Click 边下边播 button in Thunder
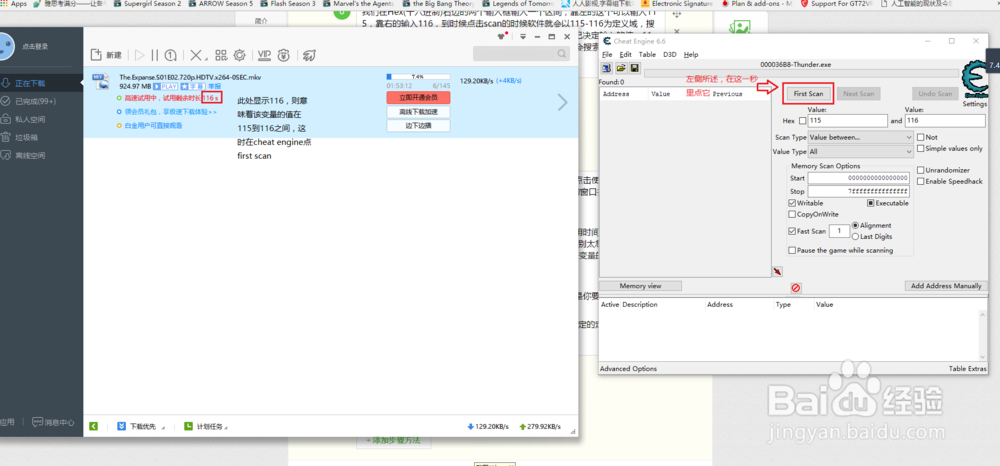The width and height of the screenshot is (1000, 466). click(418, 126)
